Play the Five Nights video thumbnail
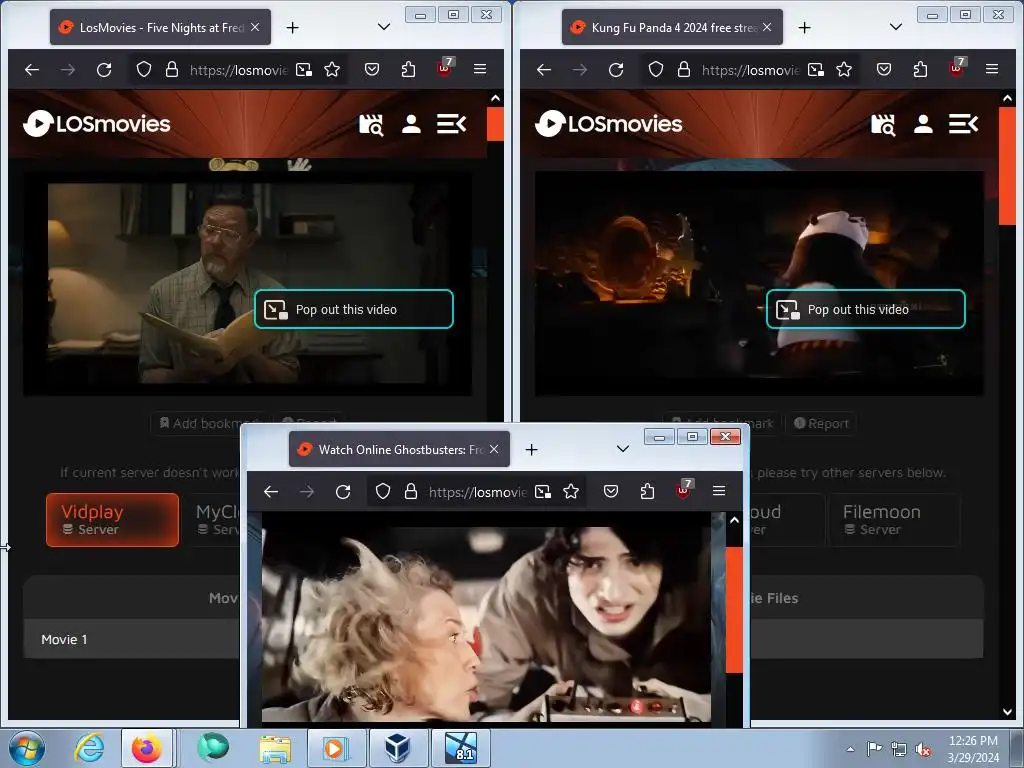The width and height of the screenshot is (1024, 768). click(248, 283)
